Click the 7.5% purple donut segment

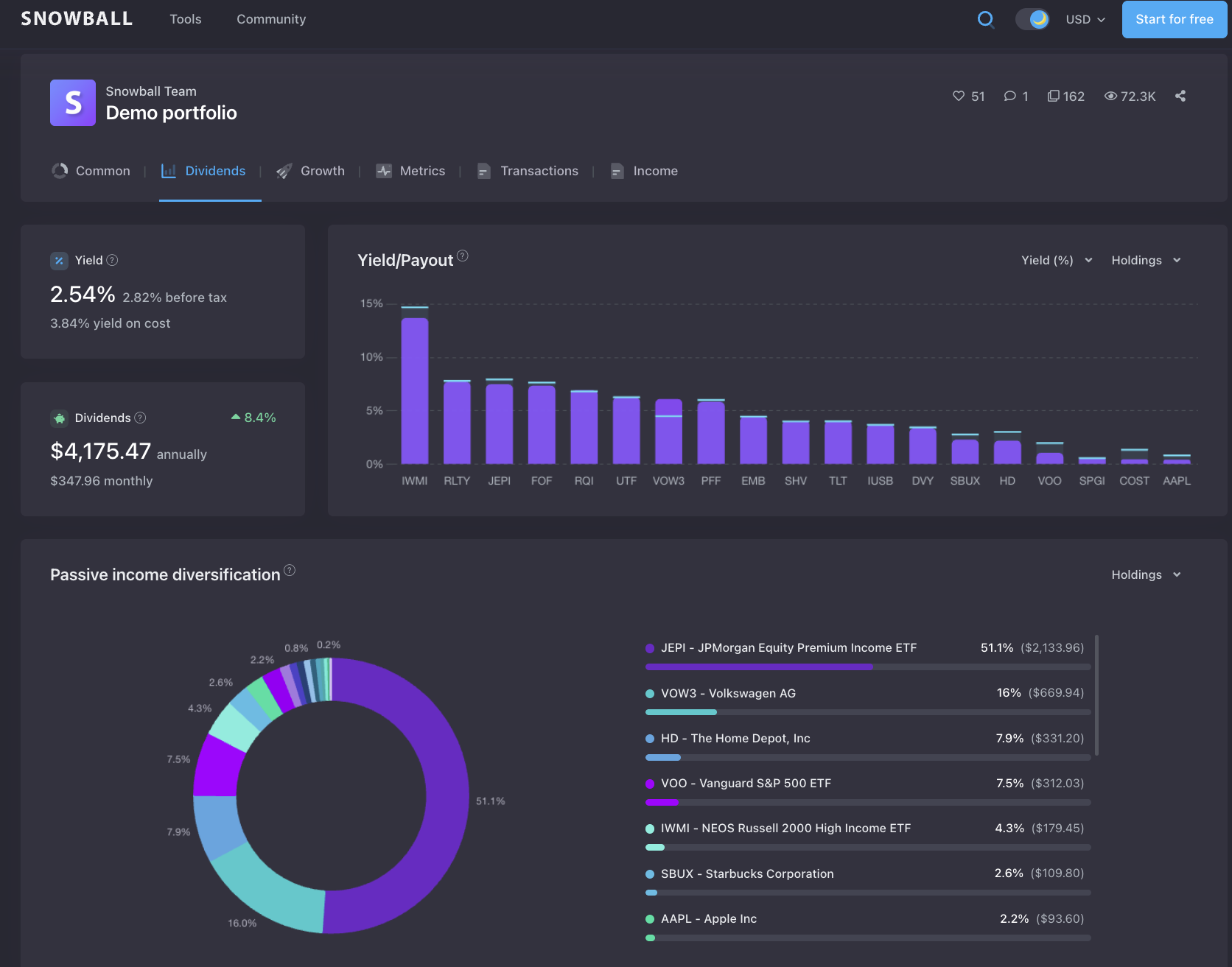(219, 767)
